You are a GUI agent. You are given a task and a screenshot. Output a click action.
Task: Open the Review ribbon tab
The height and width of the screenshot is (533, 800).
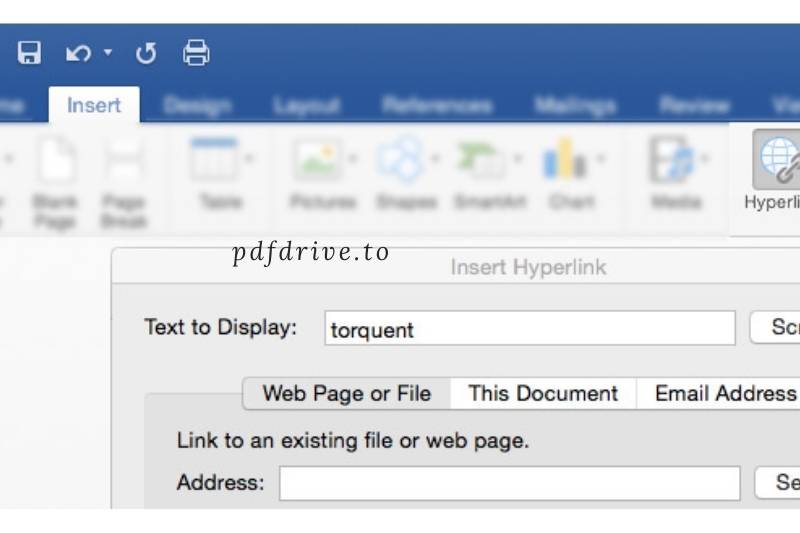point(694,105)
